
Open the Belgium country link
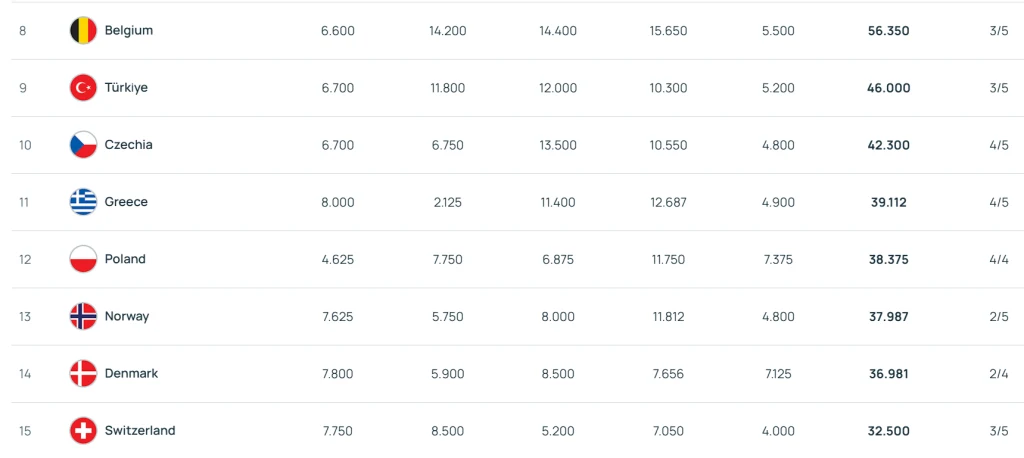(128, 31)
